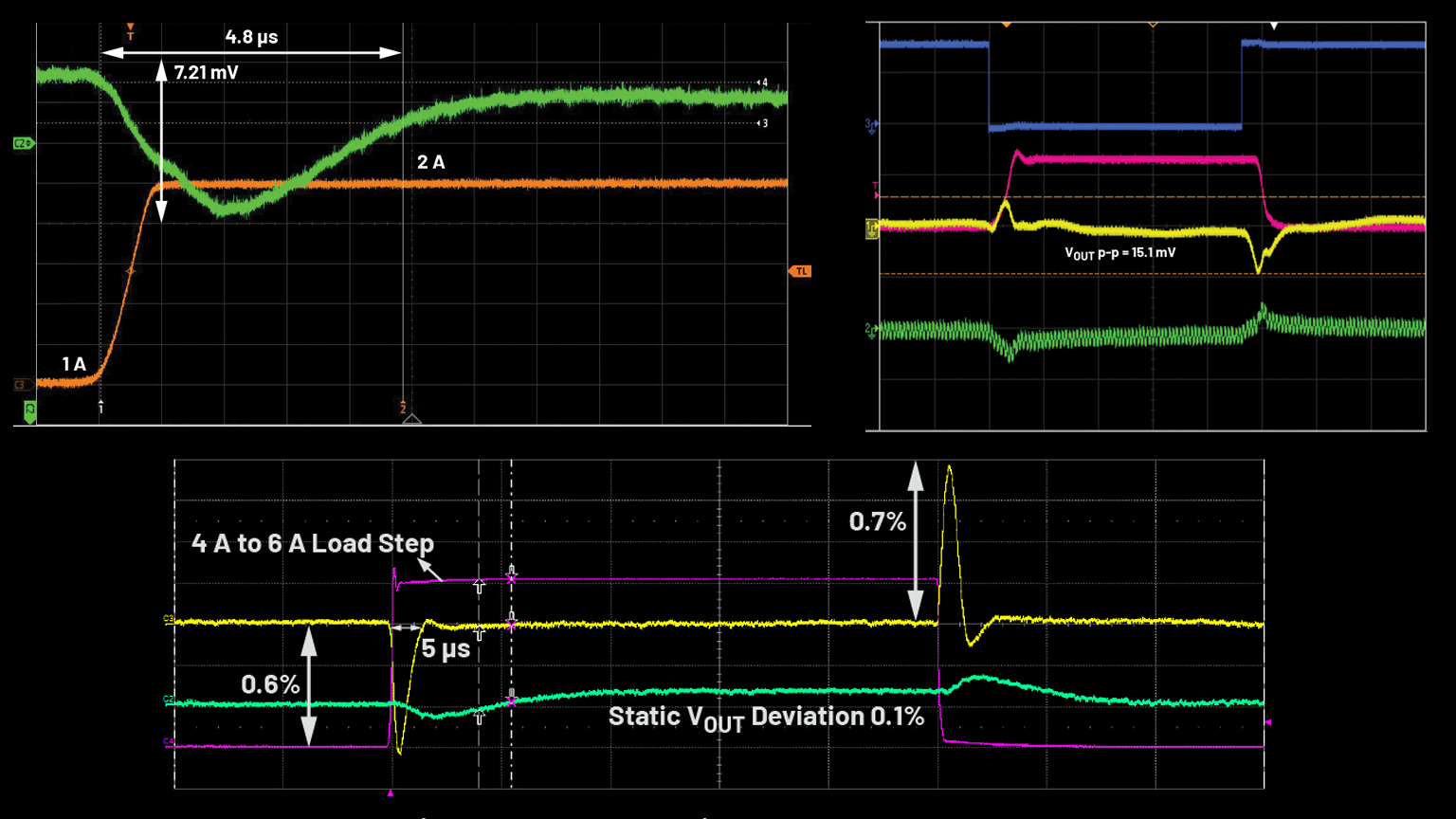
Task: Click the orange TL trigger level tag
Action: click(x=801, y=271)
